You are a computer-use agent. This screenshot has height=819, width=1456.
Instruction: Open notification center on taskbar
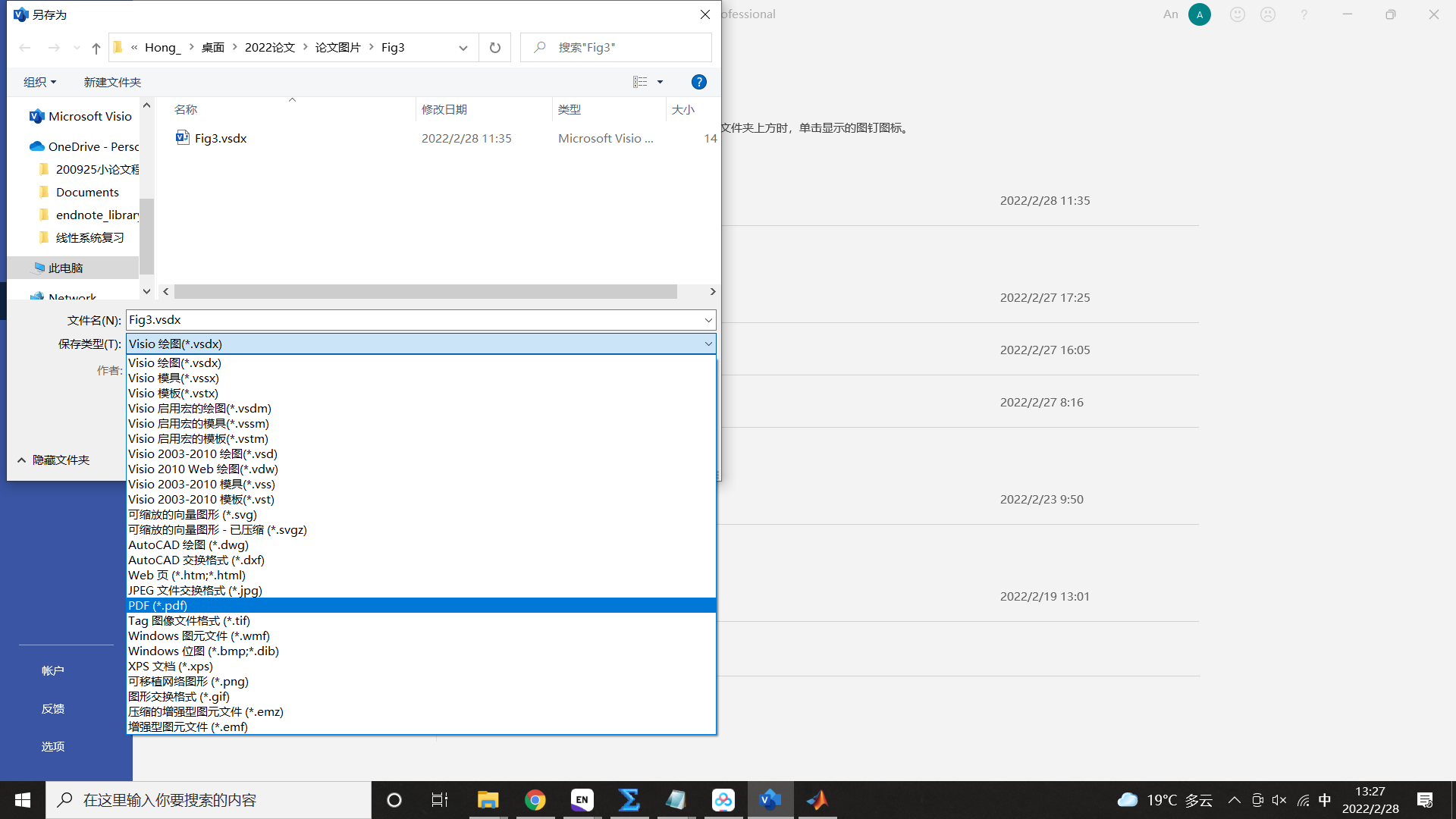click(x=1425, y=800)
